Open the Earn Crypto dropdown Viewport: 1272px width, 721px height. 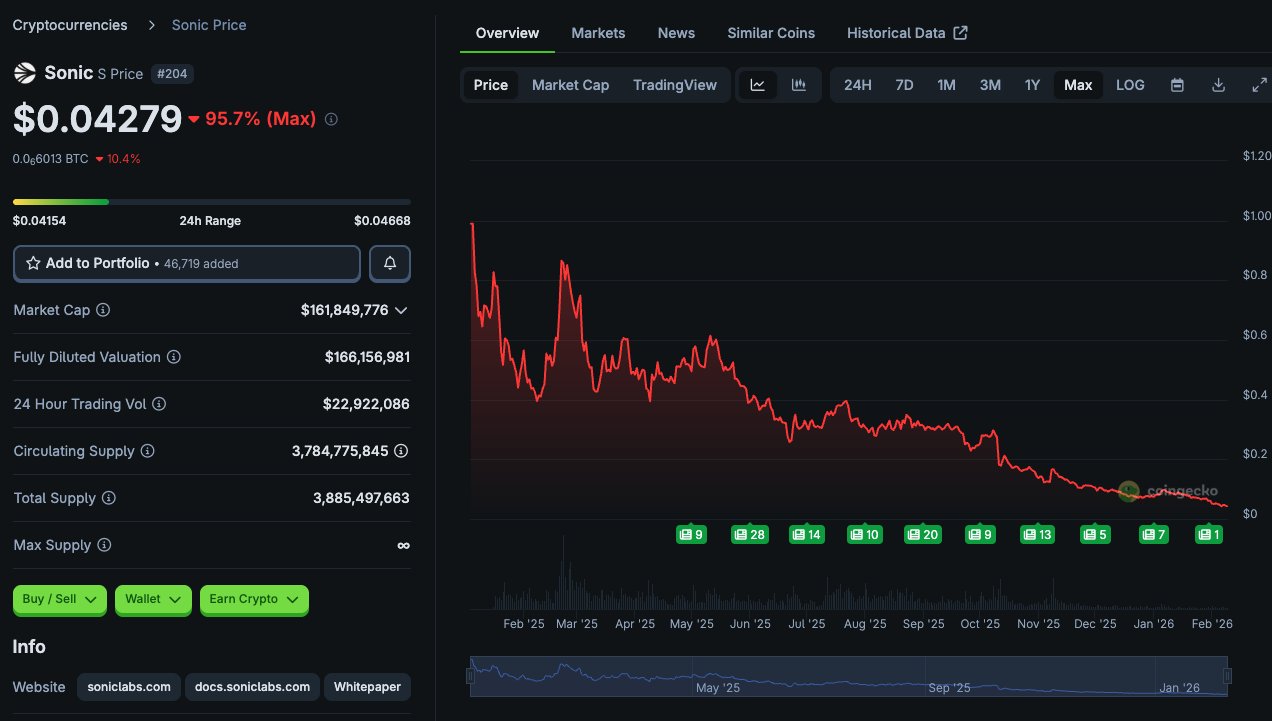[x=254, y=599]
